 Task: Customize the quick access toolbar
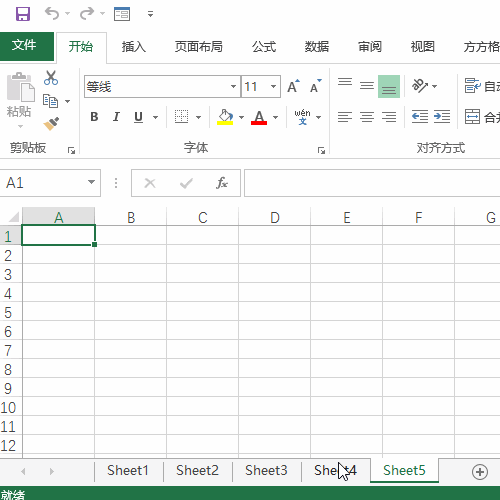coord(150,14)
